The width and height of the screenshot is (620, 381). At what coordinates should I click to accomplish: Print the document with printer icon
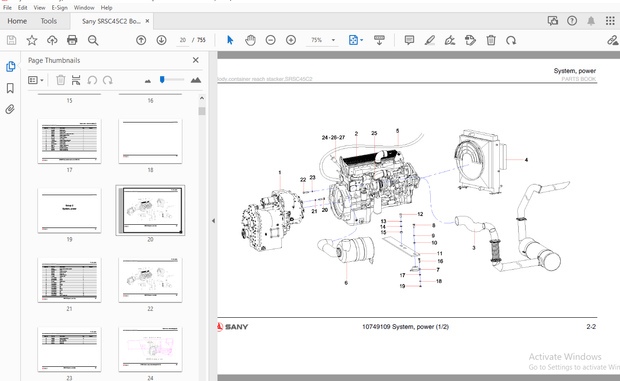[x=72, y=40]
